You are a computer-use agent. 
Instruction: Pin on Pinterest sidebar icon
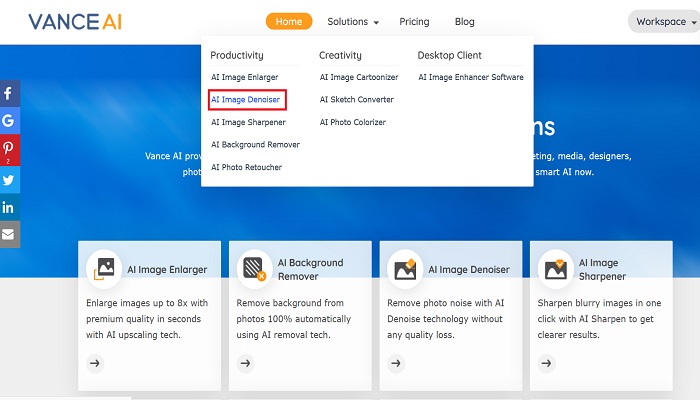tap(9, 150)
